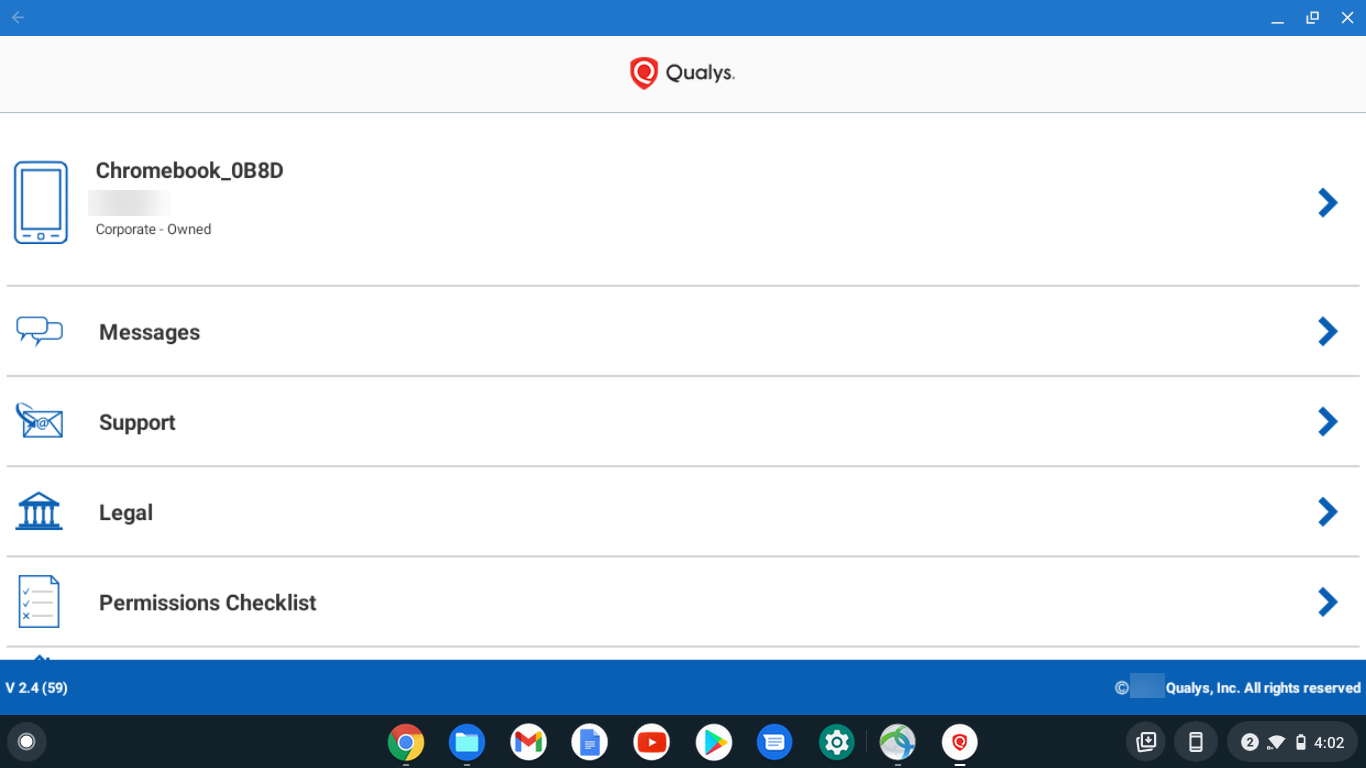Click the Permissions Checklist document icon
Image resolution: width=1366 pixels, height=768 pixels.
[39, 601]
